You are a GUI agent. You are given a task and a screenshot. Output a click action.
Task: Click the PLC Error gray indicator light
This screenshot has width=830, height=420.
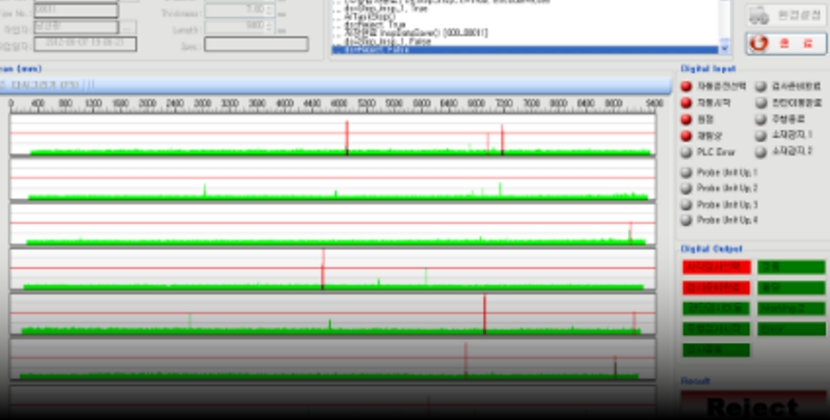coord(686,152)
